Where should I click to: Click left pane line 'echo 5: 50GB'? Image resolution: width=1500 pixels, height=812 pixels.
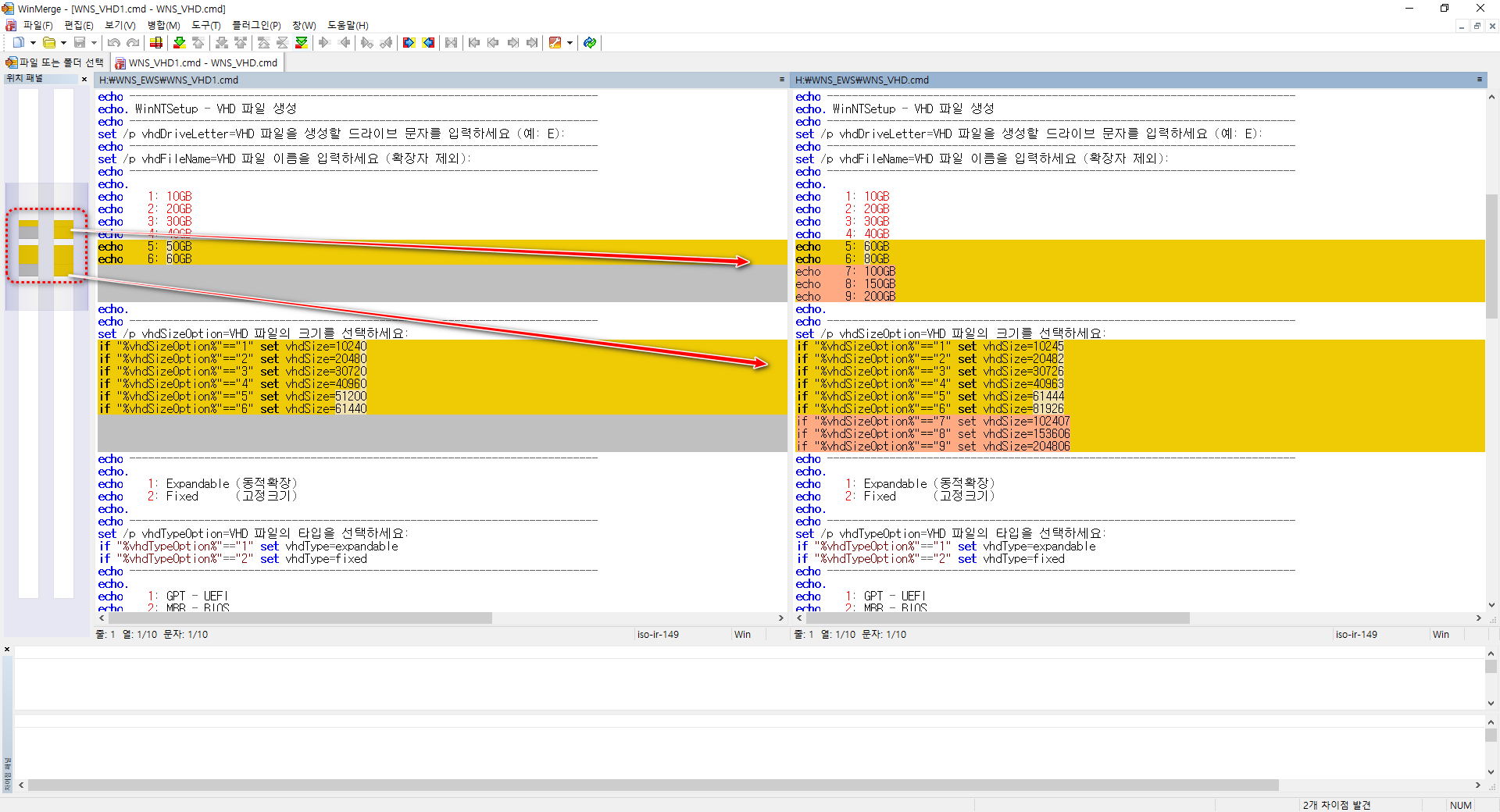click(442, 247)
